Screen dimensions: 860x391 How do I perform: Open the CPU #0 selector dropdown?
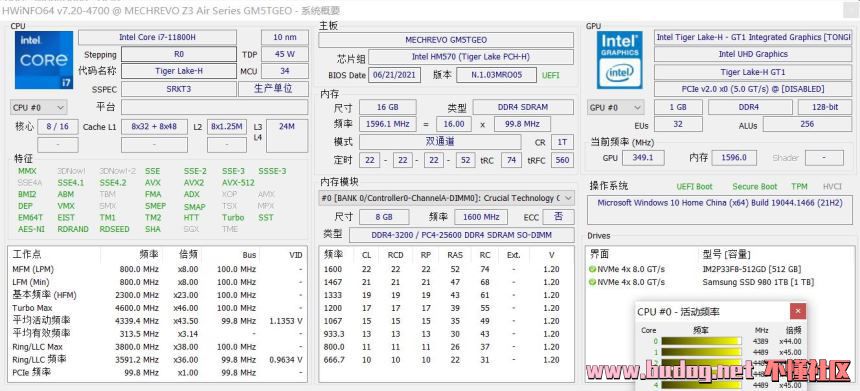pos(38,107)
